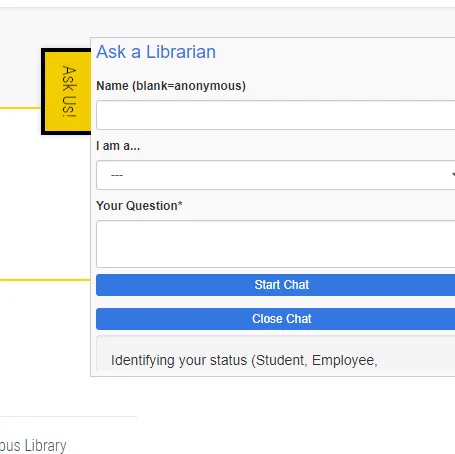Image resolution: width=455 pixels, height=454 pixels.
Task: Open the Library link at bottom left
Action: (x=33, y=446)
